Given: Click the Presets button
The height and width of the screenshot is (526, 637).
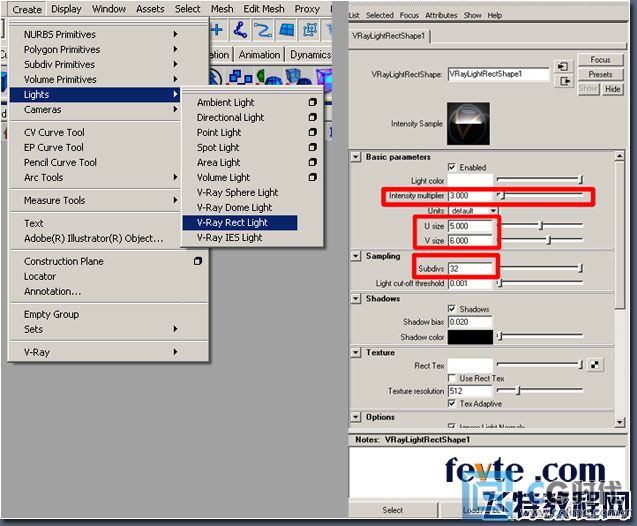Looking at the screenshot, I should click(600, 74).
